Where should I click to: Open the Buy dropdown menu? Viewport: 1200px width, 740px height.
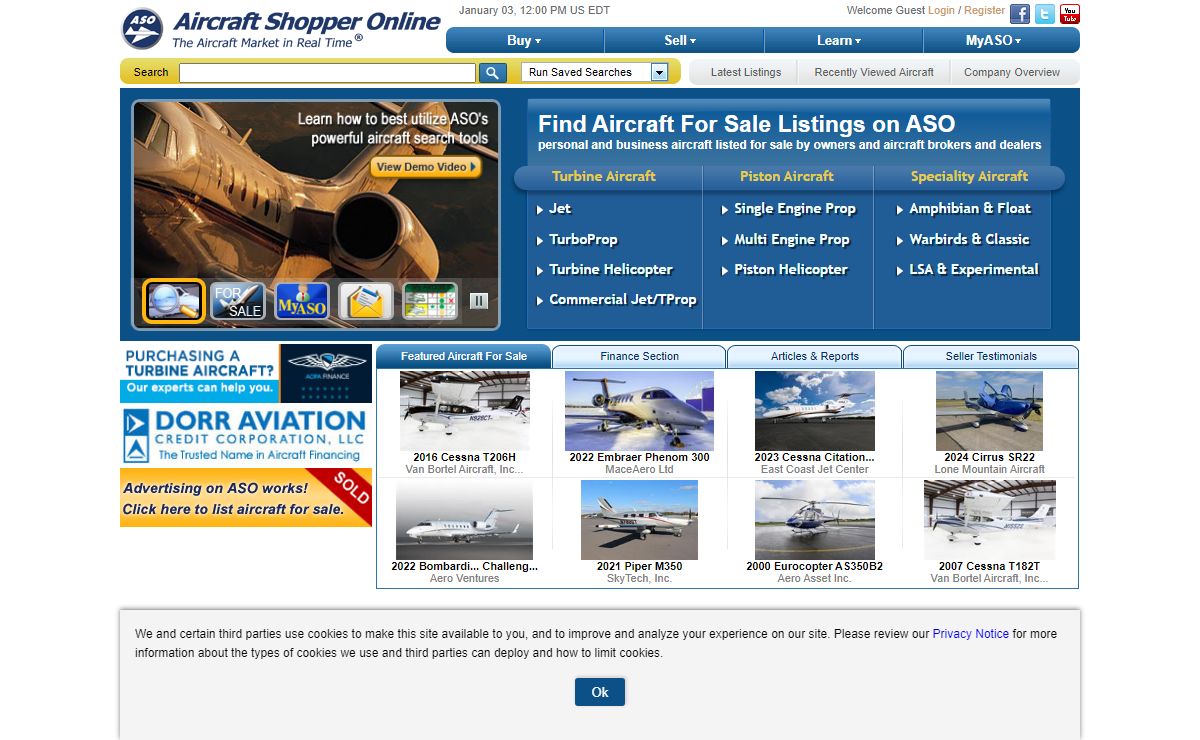pos(525,40)
